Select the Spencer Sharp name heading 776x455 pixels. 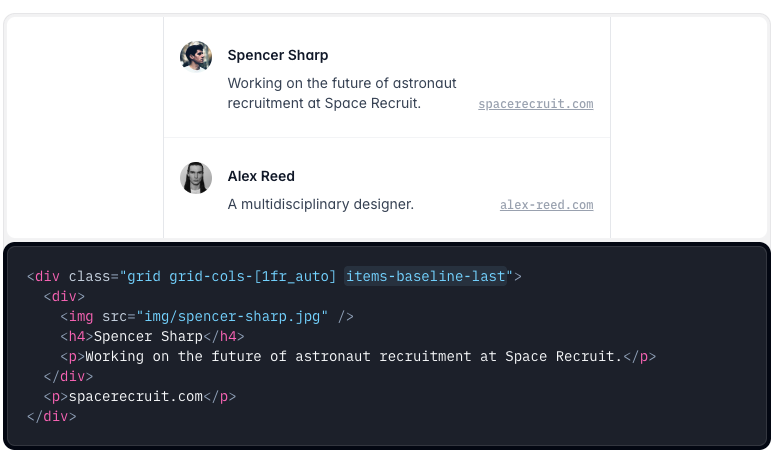coord(277,55)
